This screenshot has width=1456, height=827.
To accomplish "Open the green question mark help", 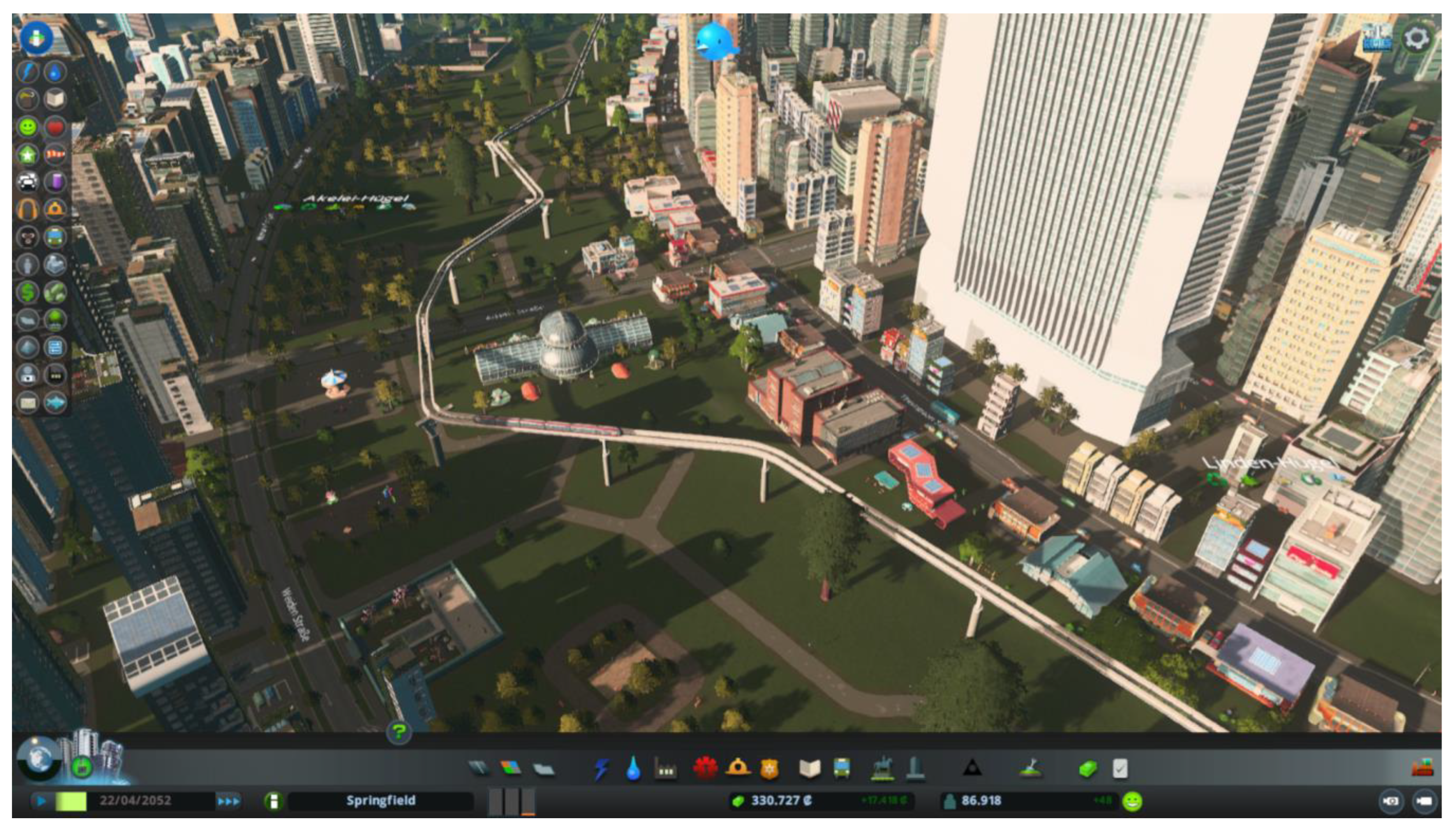I will [x=399, y=731].
